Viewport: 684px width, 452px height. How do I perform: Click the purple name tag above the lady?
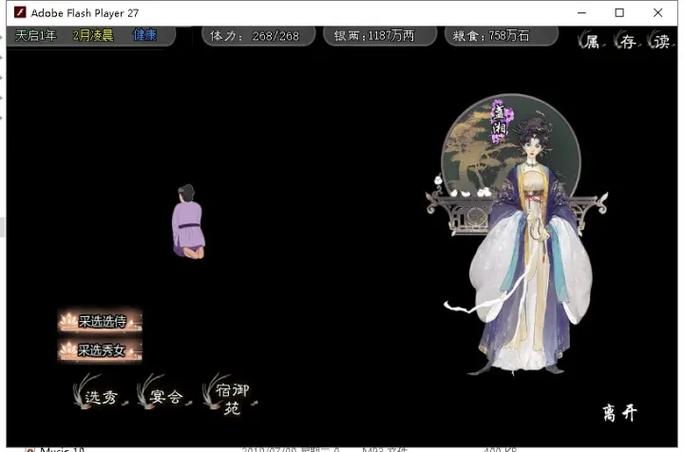point(498,120)
